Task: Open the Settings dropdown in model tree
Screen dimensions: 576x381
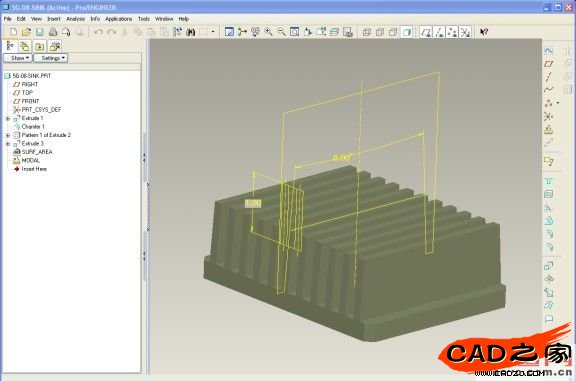Action: (51, 58)
